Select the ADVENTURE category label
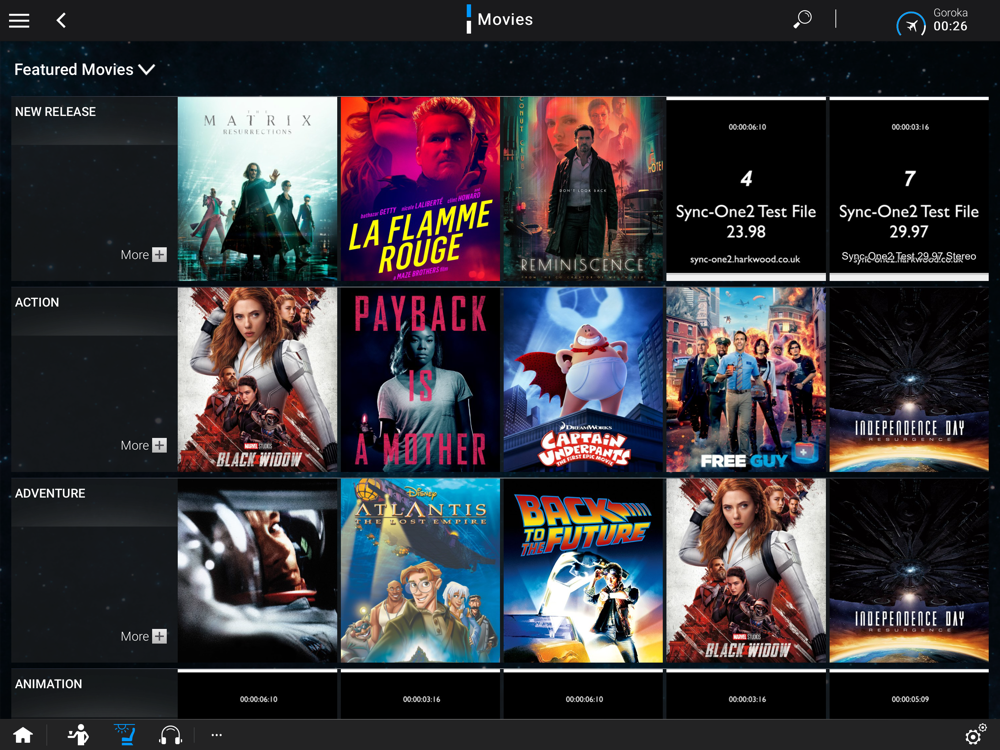Image resolution: width=1000 pixels, height=750 pixels. (x=50, y=493)
